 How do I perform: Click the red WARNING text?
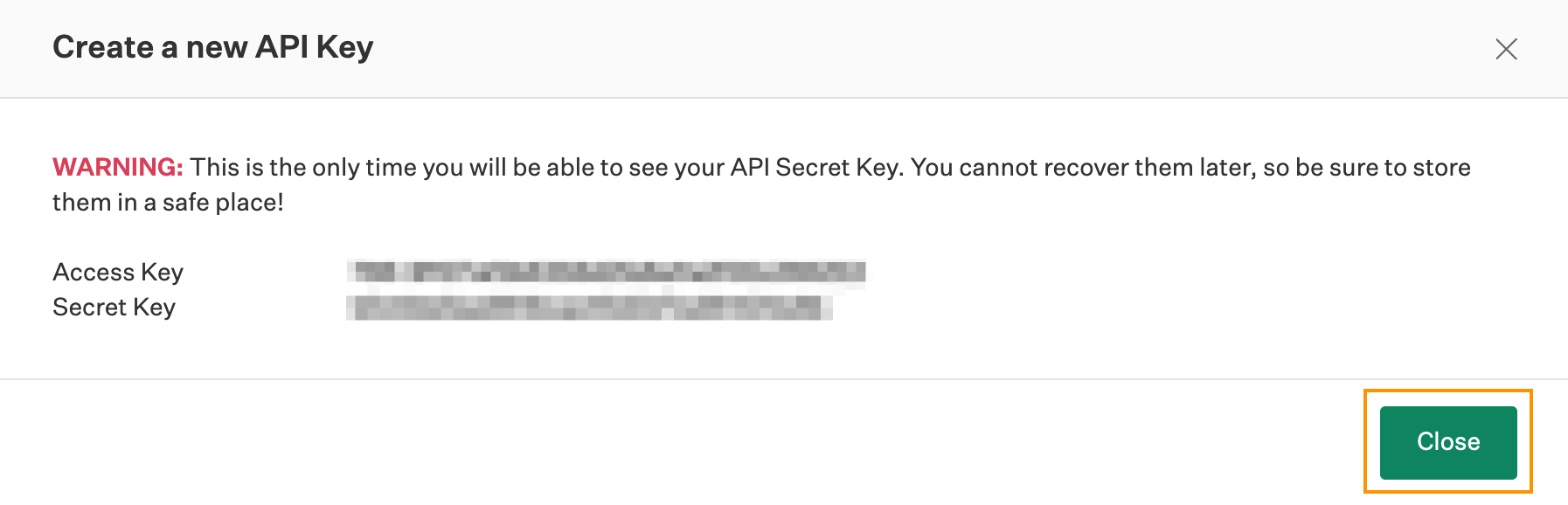118,167
